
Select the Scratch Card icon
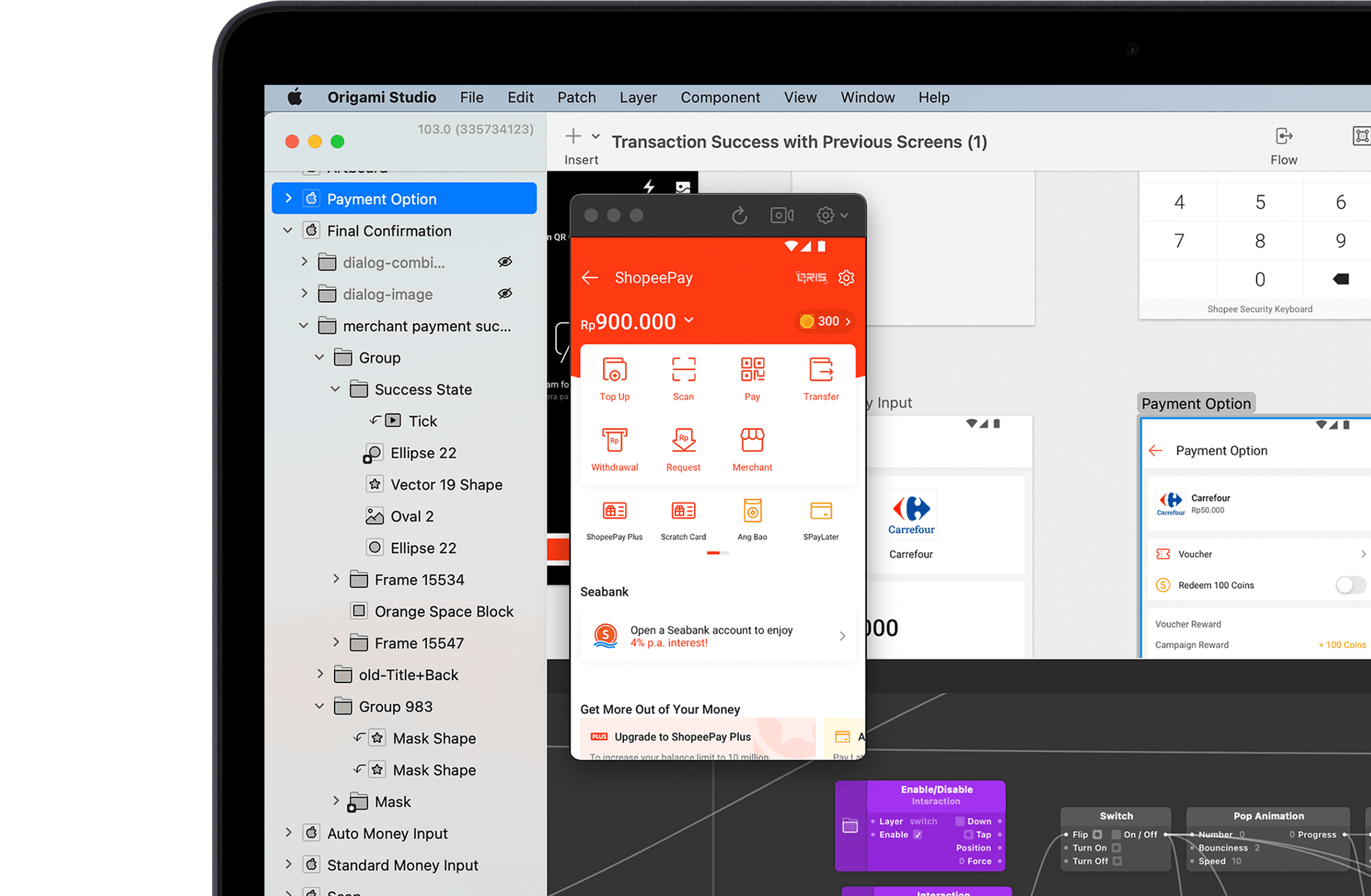[683, 511]
